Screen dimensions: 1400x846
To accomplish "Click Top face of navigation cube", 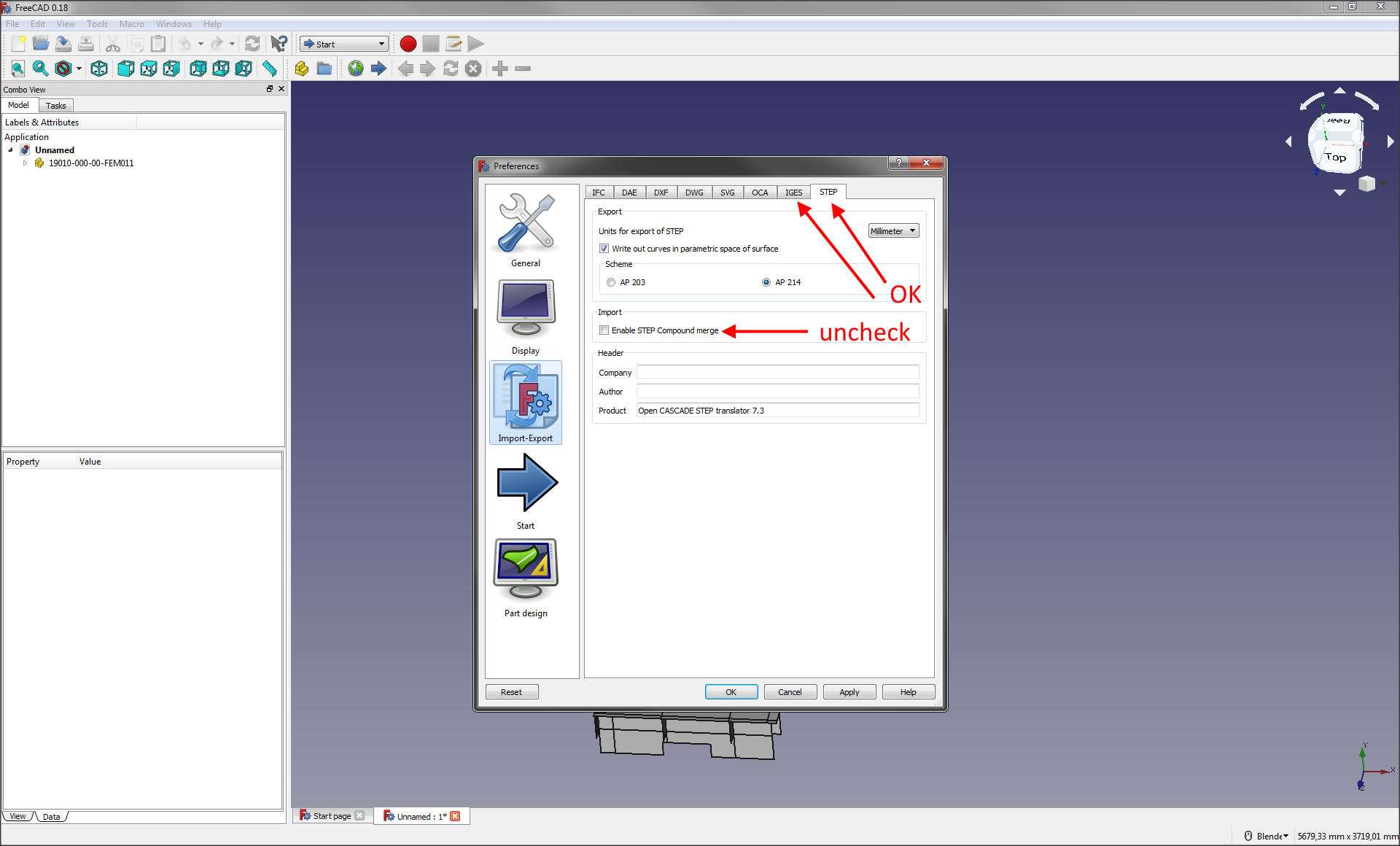I will click(x=1336, y=156).
